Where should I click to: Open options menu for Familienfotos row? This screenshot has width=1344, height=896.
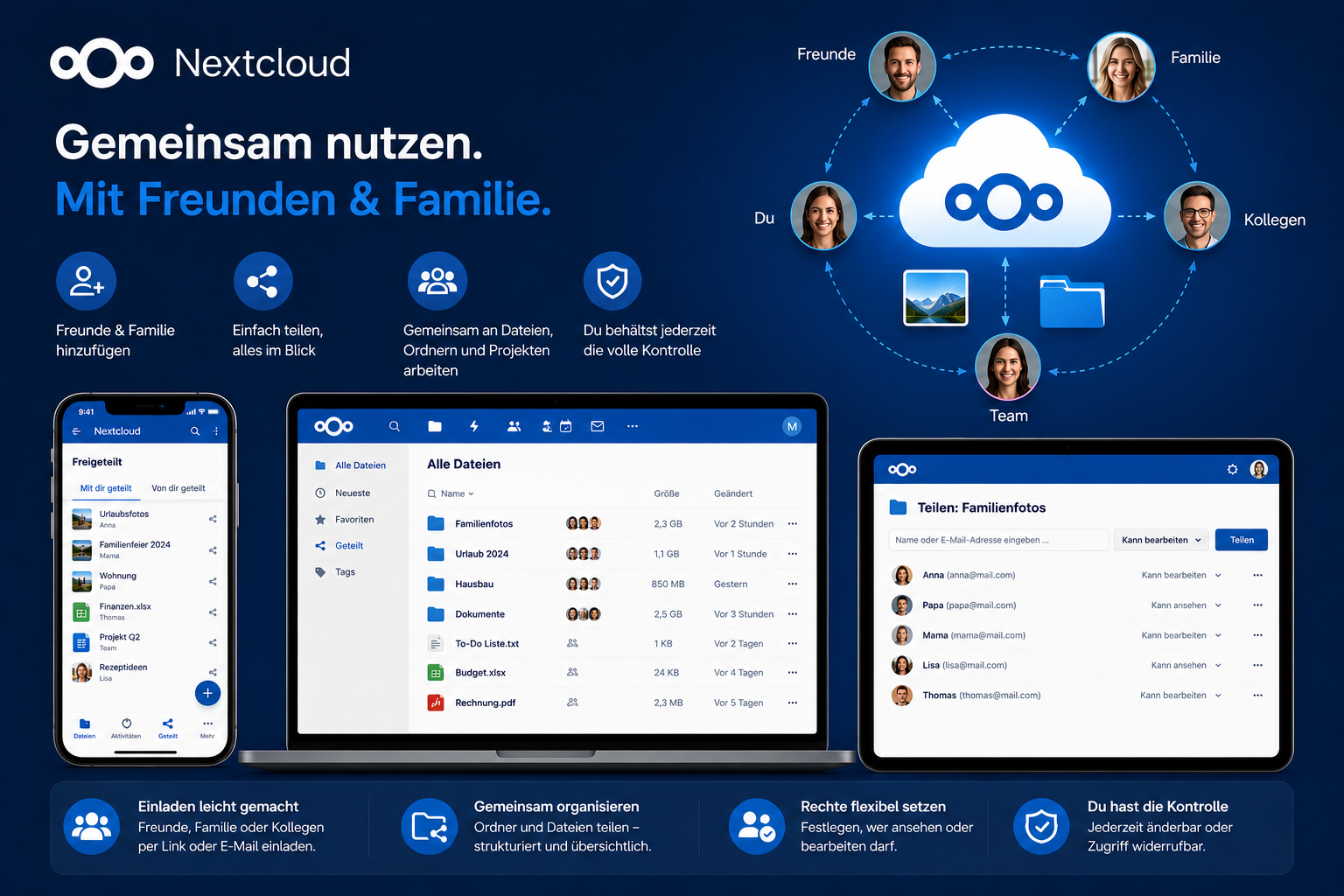(x=793, y=524)
